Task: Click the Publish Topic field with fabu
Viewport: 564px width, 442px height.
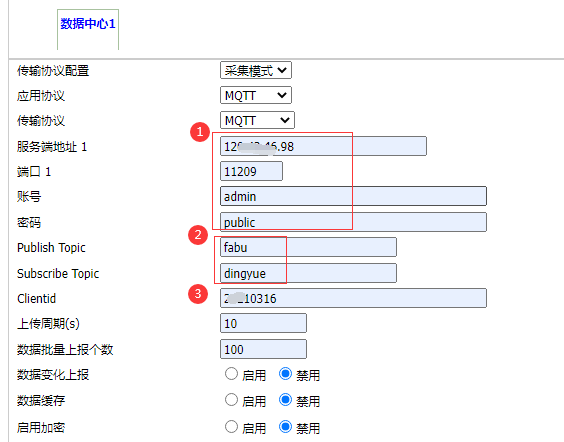Action: [308, 247]
